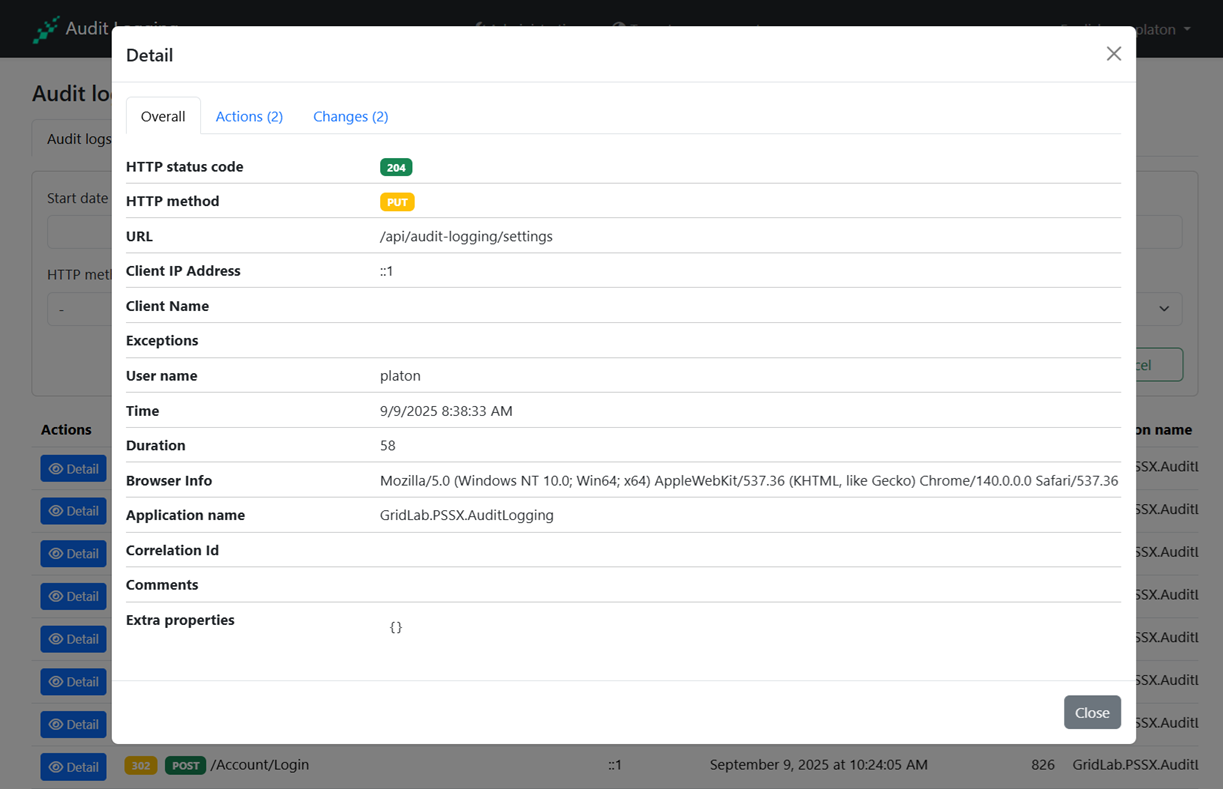Switch to the Overall tab
Screen dimensions: 1223x789
coord(163,116)
